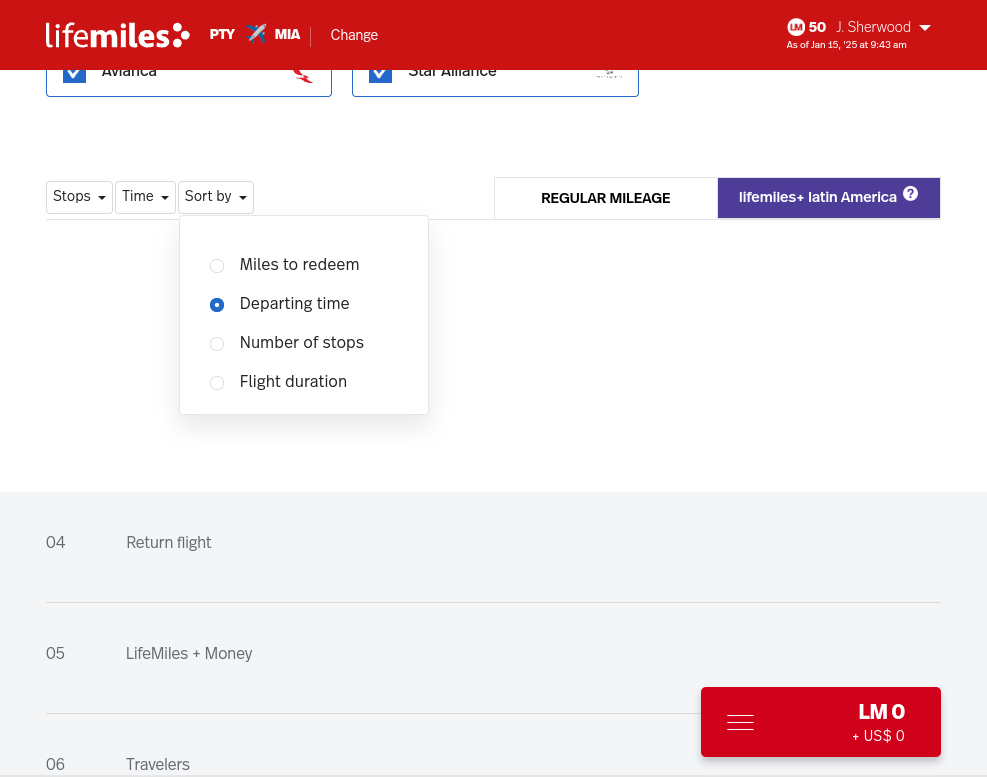Open the Stops filter dropdown
This screenshot has width=987, height=777.
pyautogui.click(x=79, y=197)
